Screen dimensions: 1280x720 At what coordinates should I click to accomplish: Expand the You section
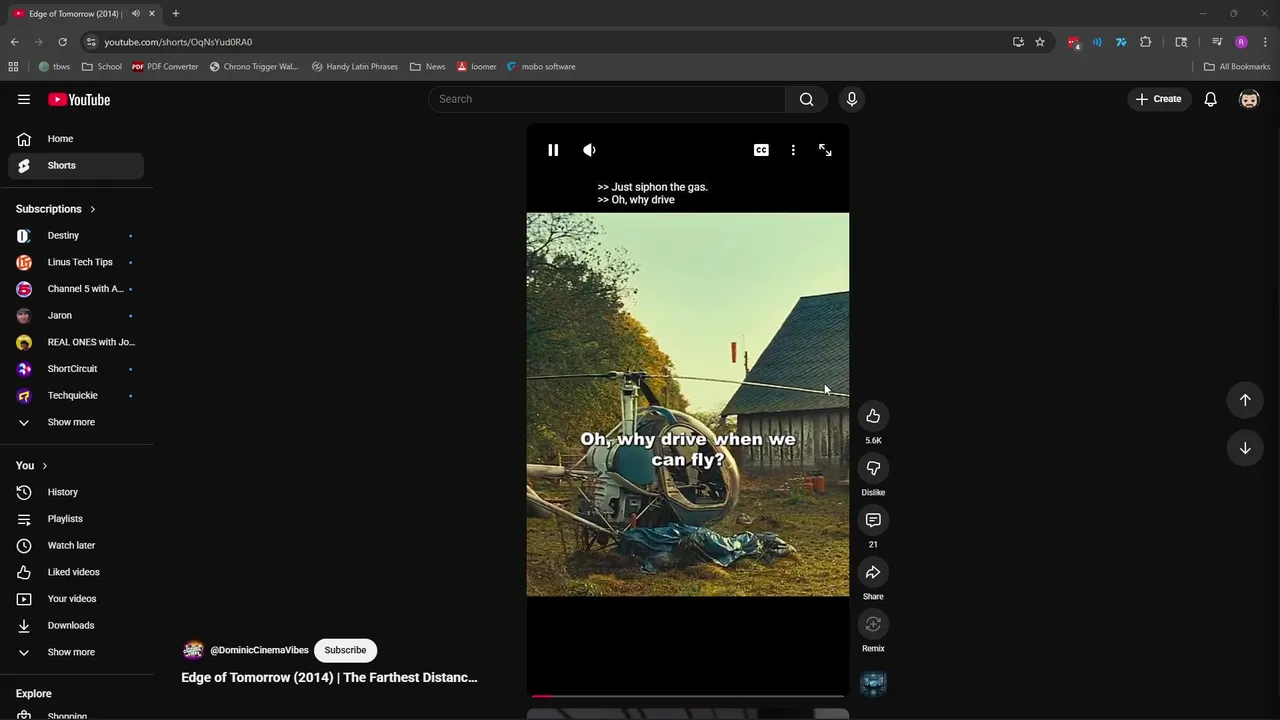click(x=32, y=466)
